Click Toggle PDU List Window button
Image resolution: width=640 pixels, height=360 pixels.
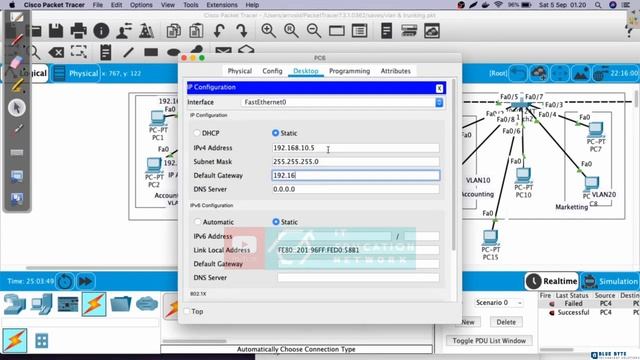[489, 340]
